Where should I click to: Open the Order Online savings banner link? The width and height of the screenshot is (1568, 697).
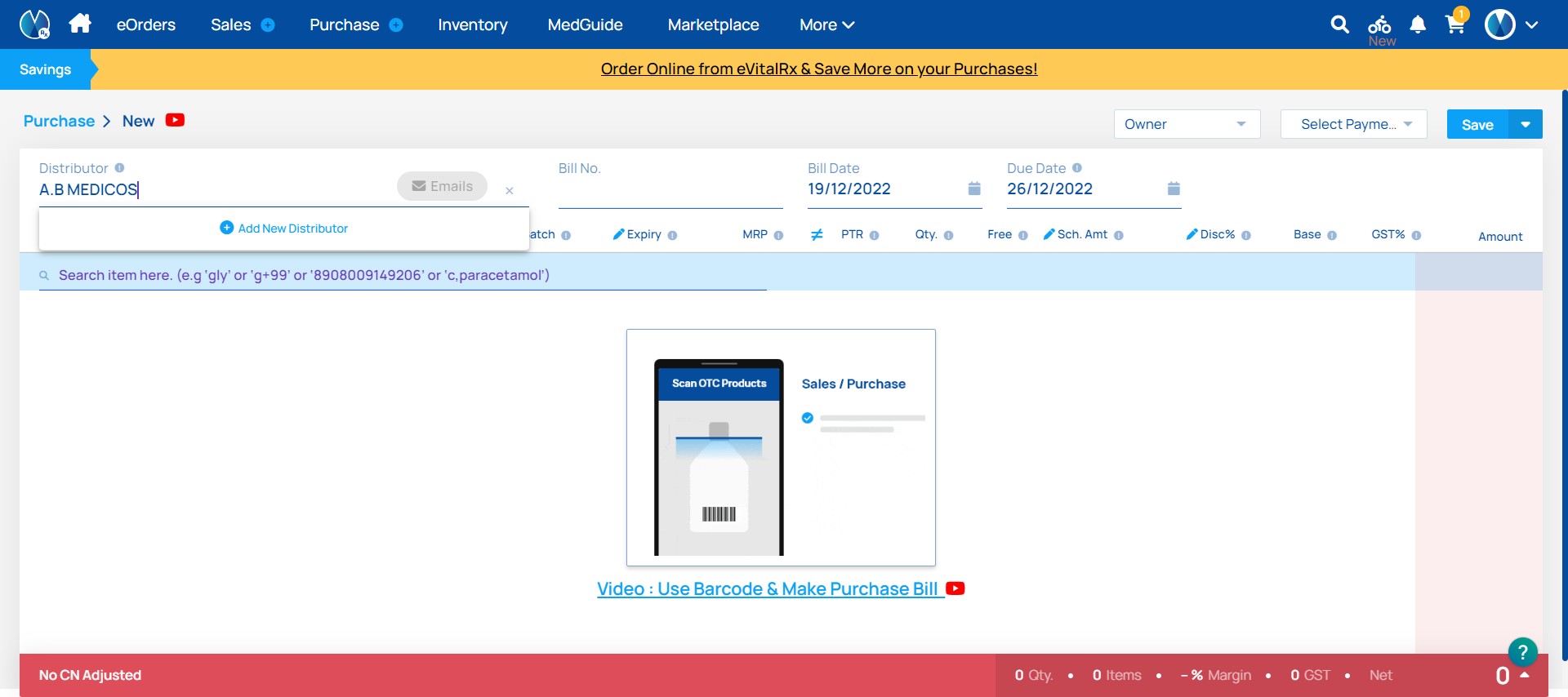tap(819, 69)
